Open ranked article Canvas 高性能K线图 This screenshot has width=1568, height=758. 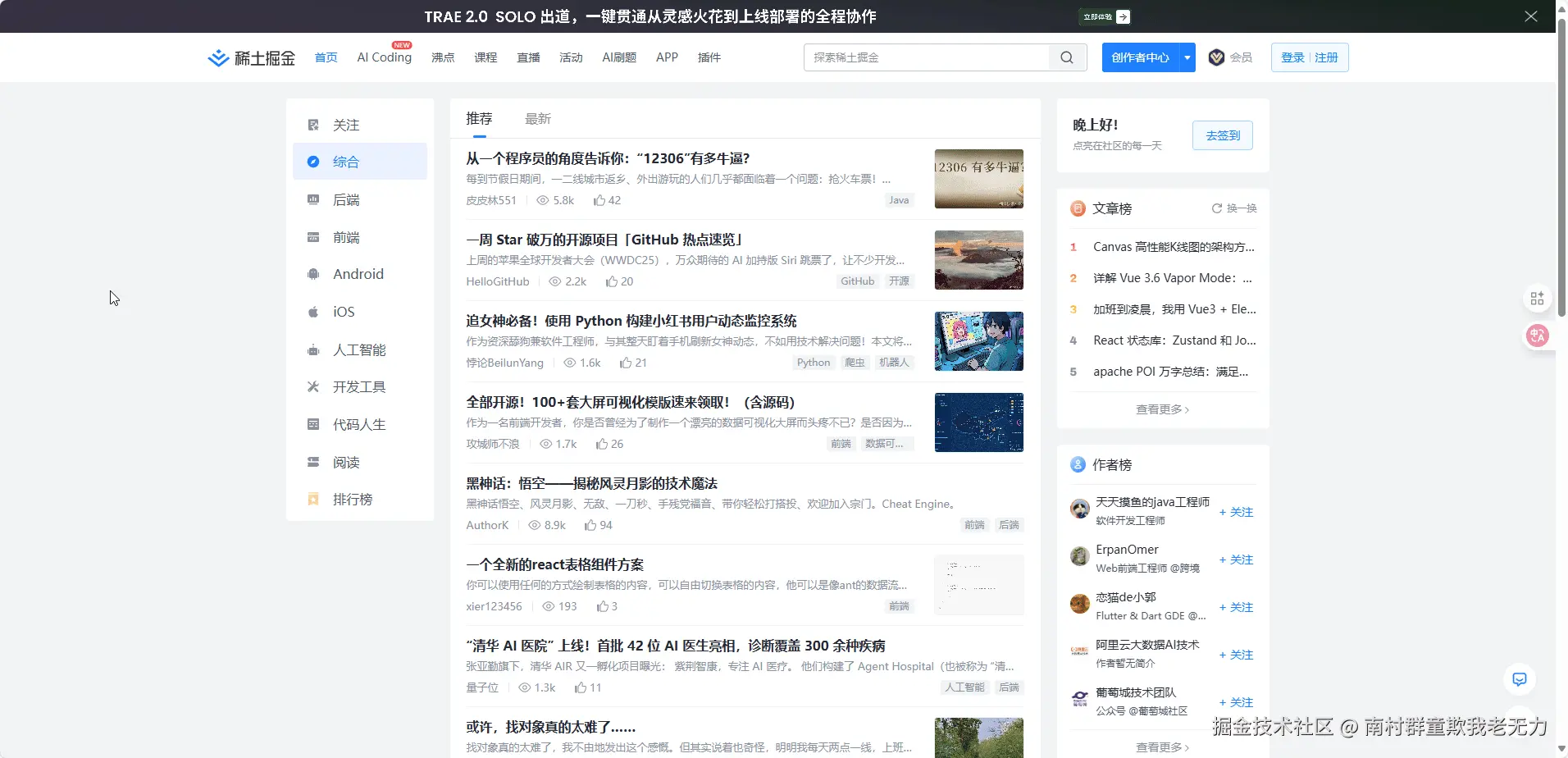tap(1174, 247)
